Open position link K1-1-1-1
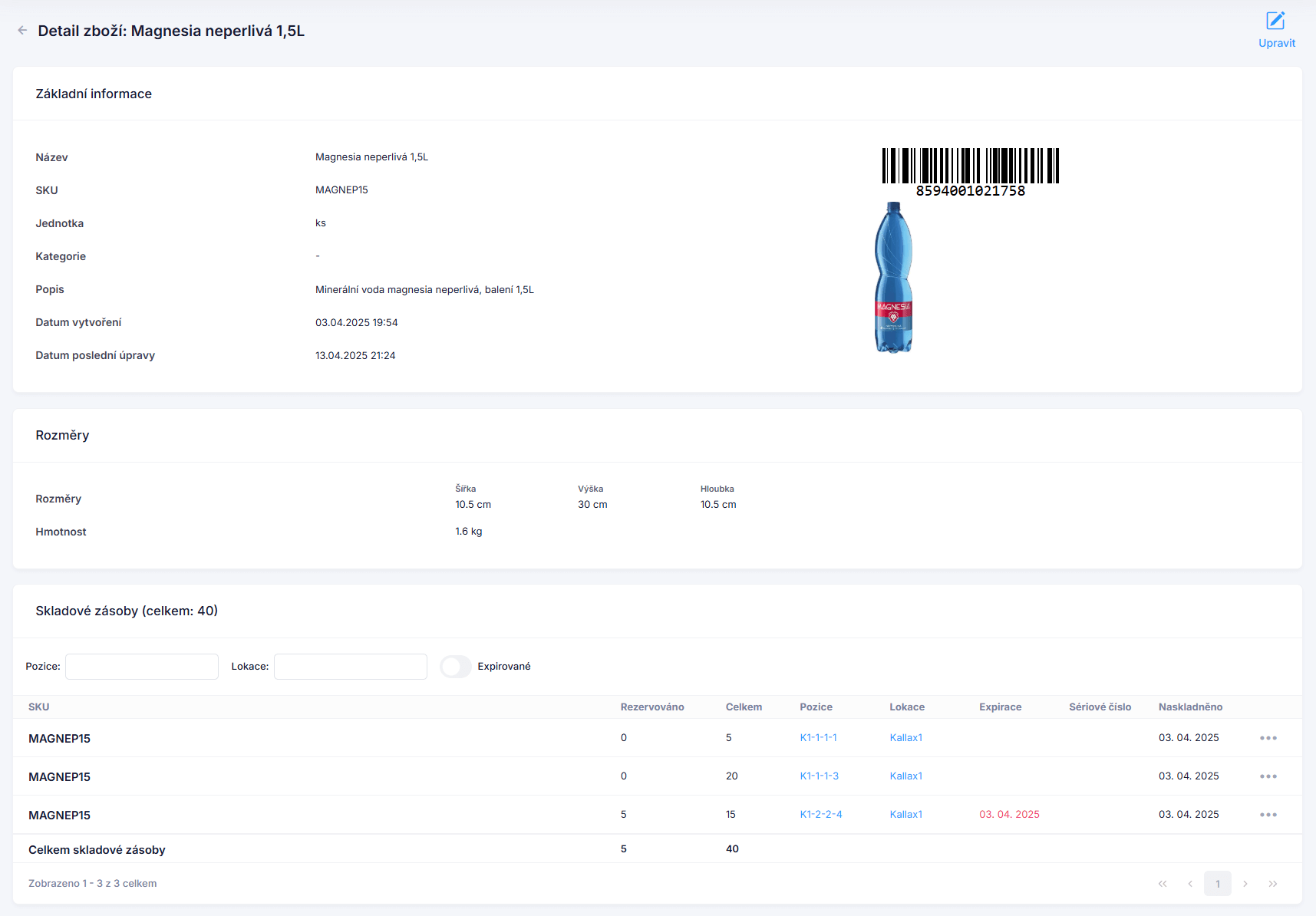The image size is (1316, 916). [x=818, y=738]
